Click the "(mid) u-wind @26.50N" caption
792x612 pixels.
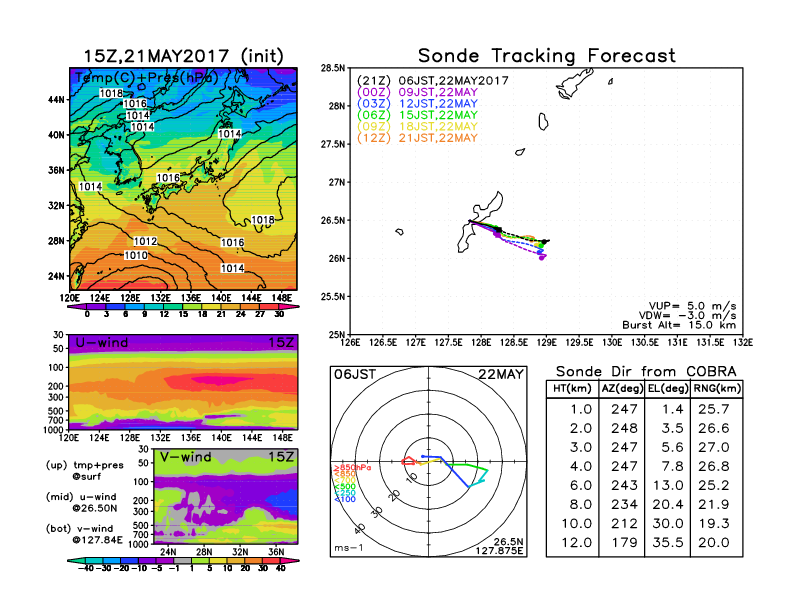[x=81, y=502]
